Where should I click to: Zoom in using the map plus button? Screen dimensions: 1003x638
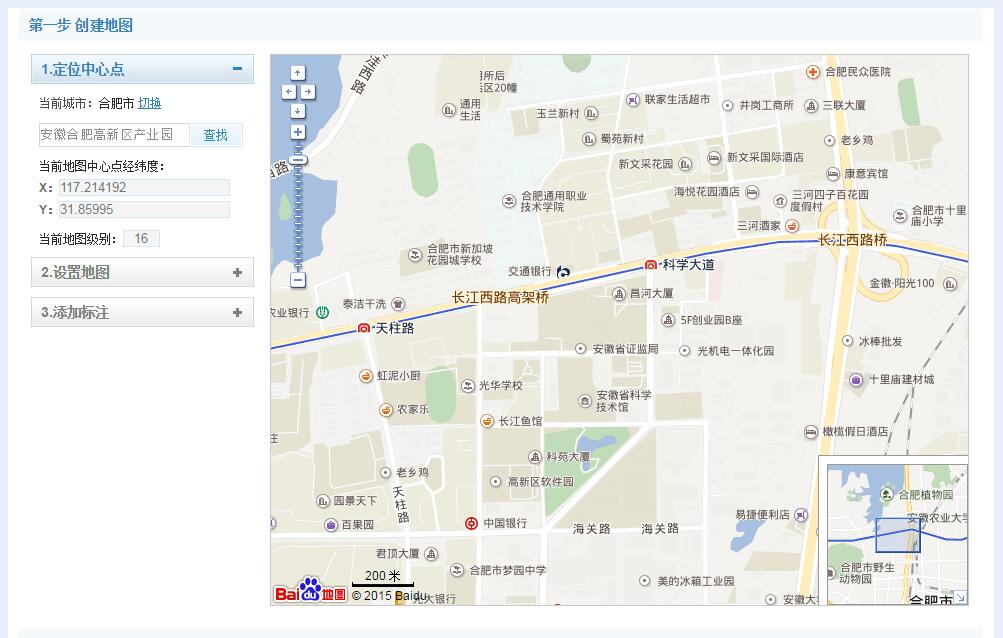click(x=298, y=132)
